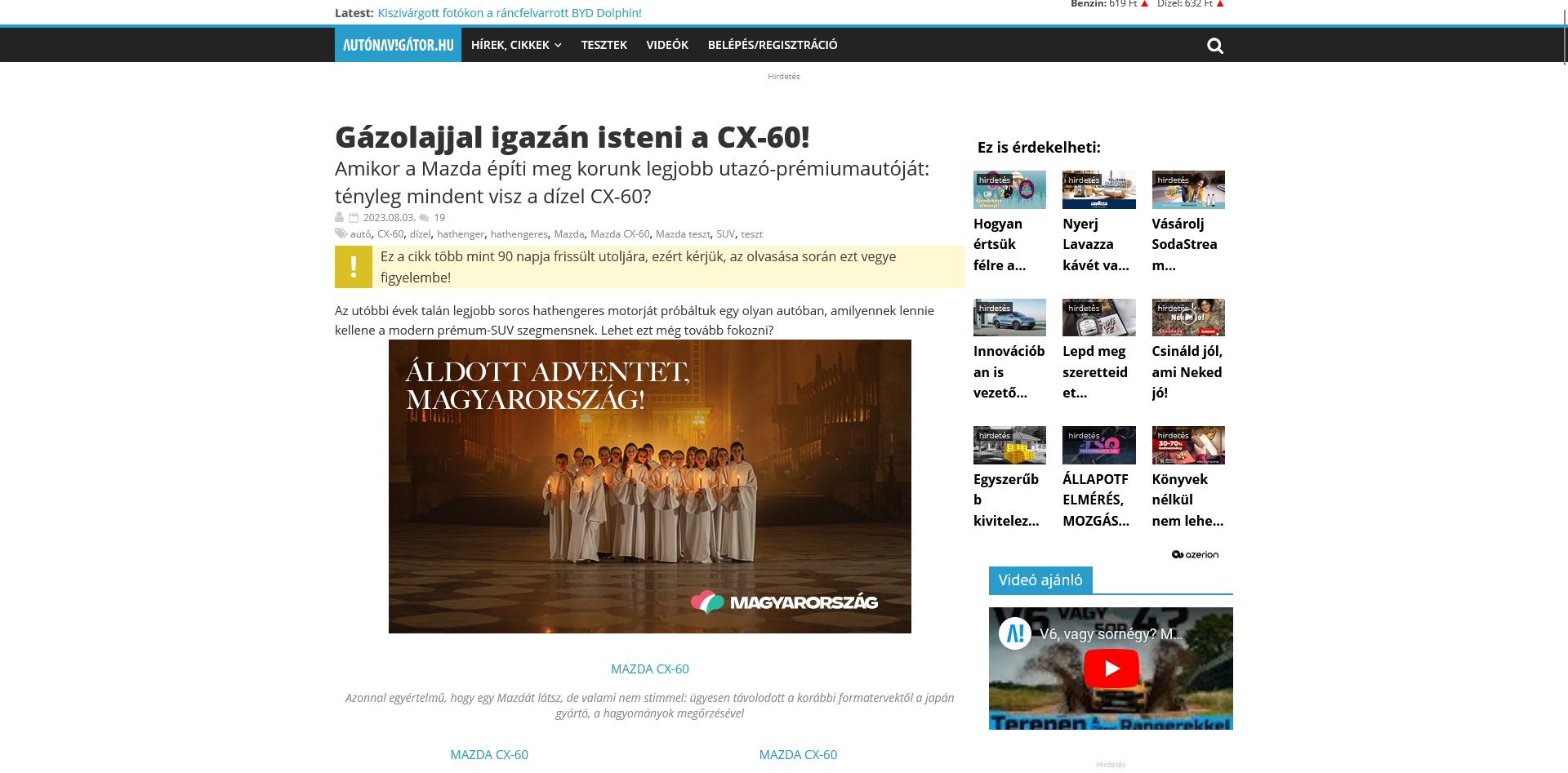Open the 'teszt' tag
The height and width of the screenshot is (773, 1568).
click(751, 234)
